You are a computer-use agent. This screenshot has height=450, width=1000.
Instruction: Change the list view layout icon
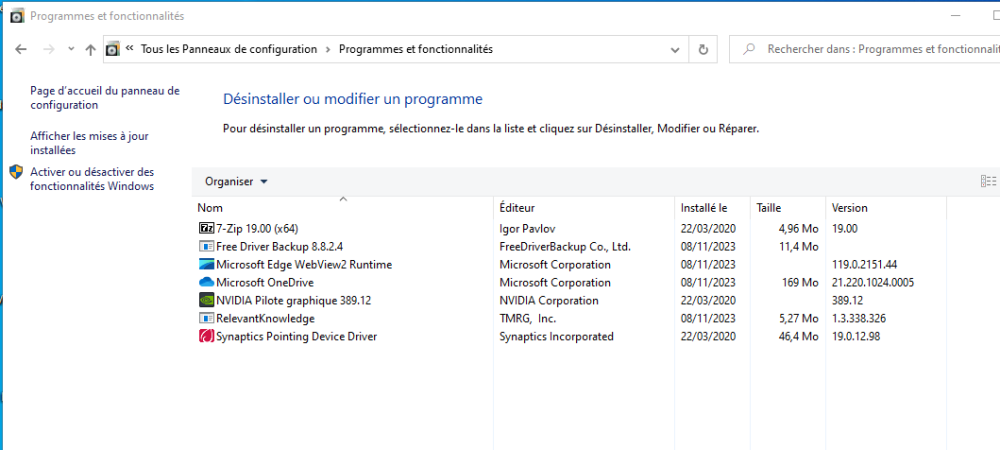pyautogui.click(x=988, y=182)
